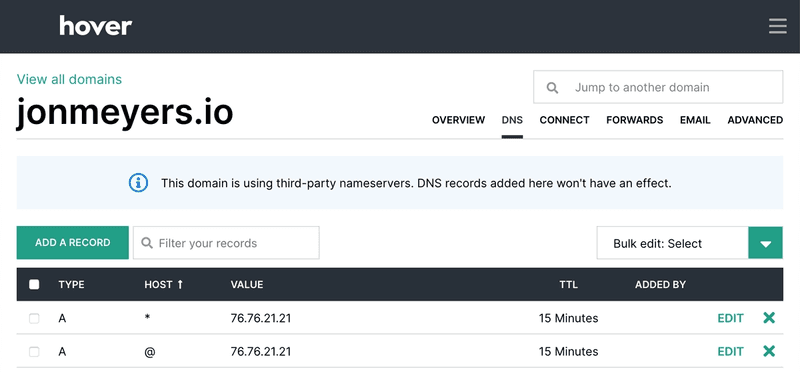Image resolution: width=800 pixels, height=372 pixels.
Task: Delete the @ A record with X icon
Action: point(769,351)
